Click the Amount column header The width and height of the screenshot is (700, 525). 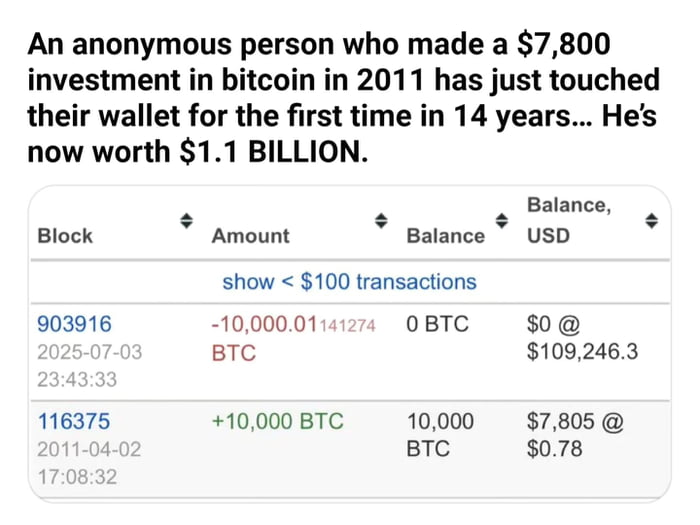[250, 236]
